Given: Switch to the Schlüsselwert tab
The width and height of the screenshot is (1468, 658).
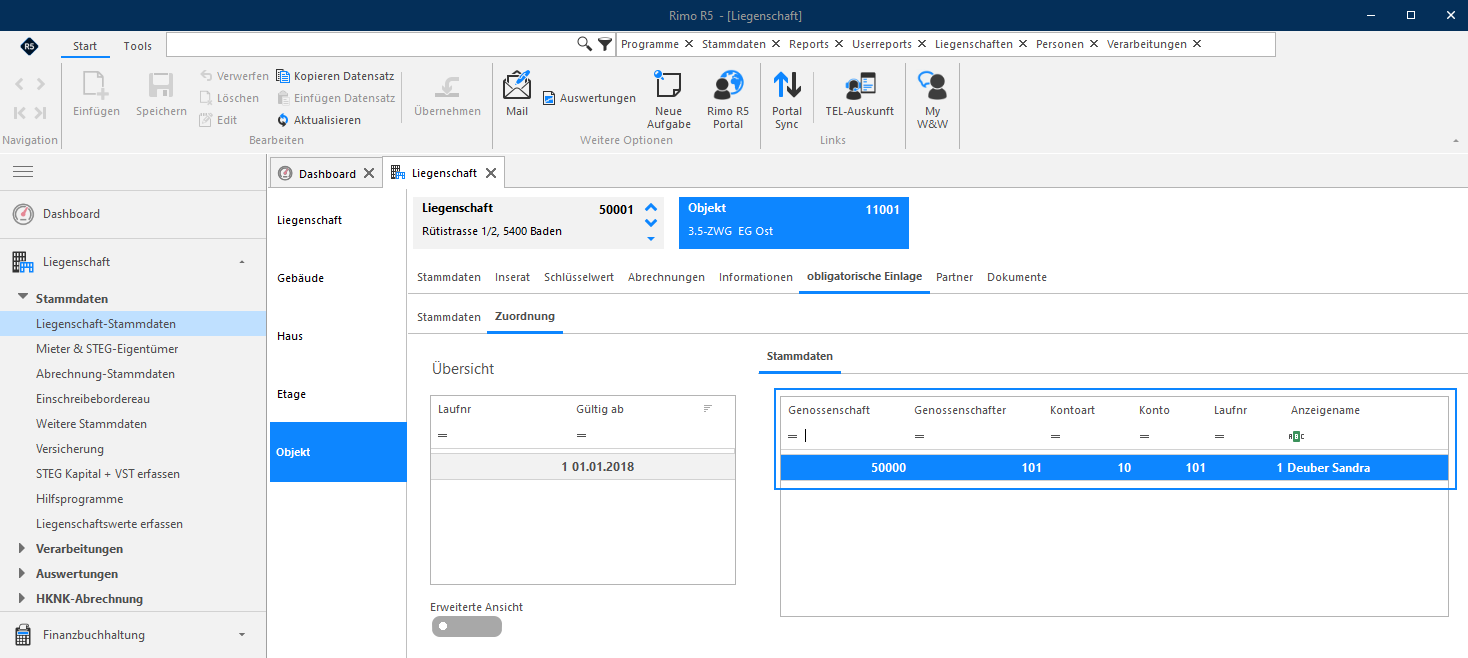Looking at the screenshot, I should tap(579, 277).
